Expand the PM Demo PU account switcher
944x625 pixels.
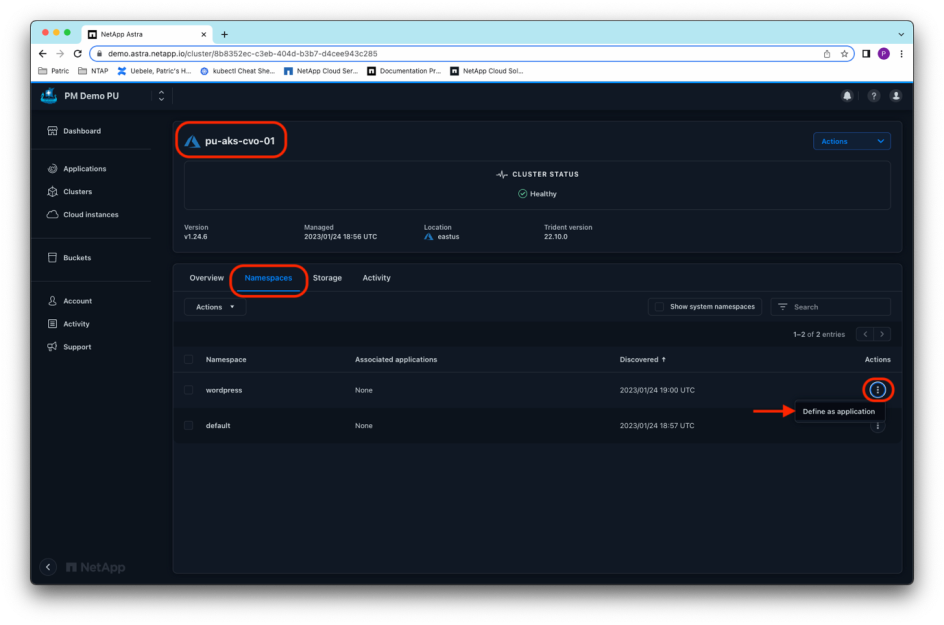pos(161,96)
